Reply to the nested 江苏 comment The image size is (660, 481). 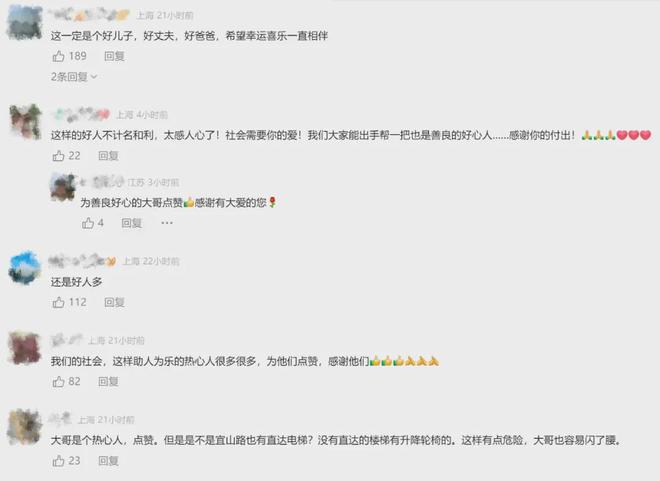click(131, 223)
